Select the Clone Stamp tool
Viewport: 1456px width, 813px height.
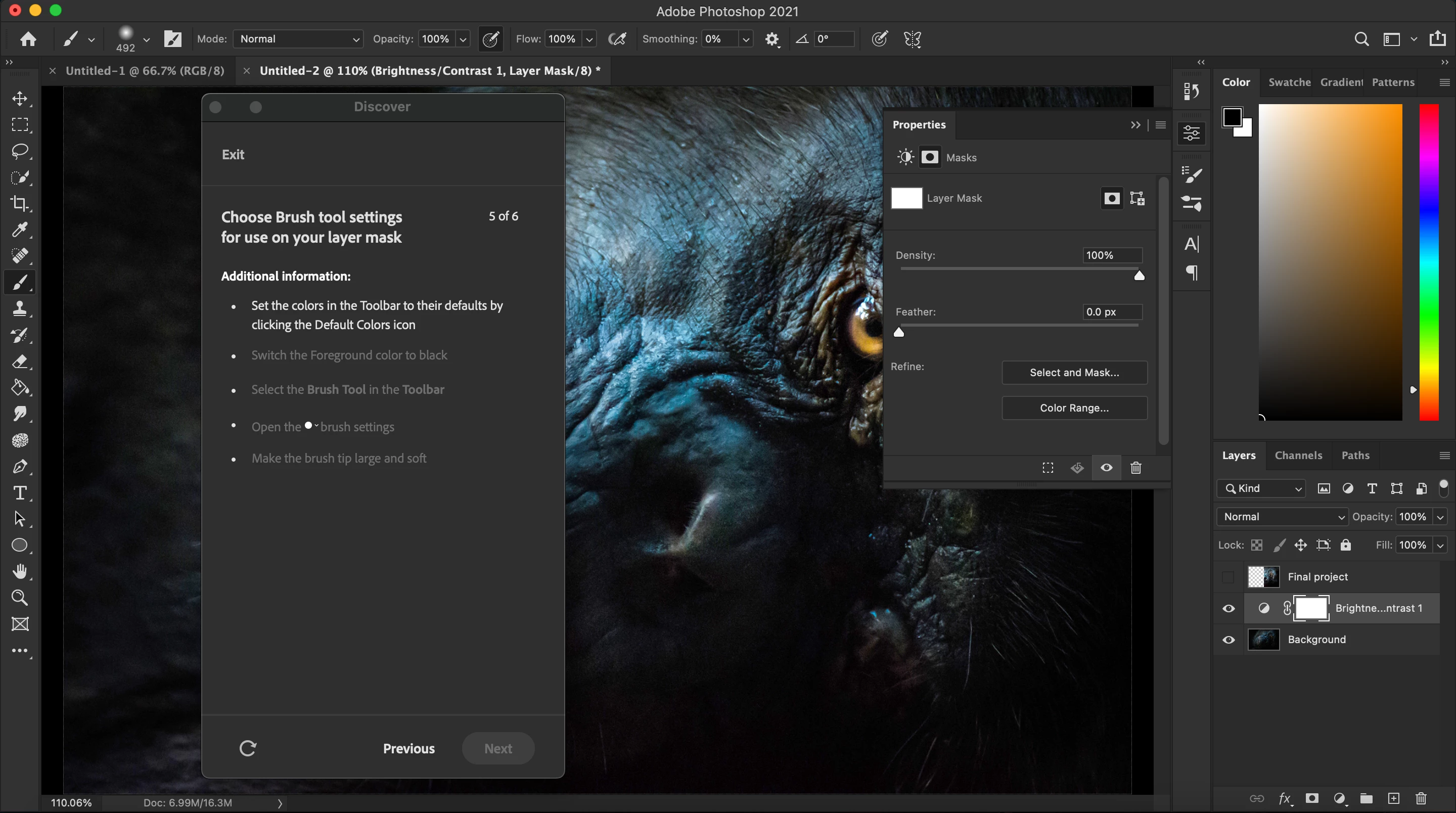pyautogui.click(x=20, y=309)
